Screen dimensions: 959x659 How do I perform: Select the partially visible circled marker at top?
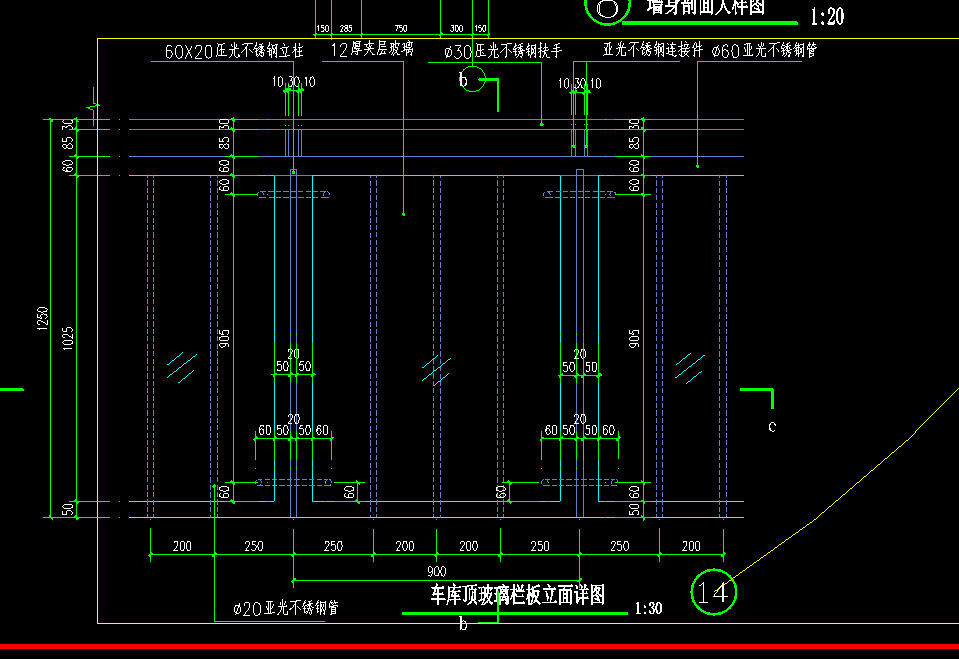point(607,9)
